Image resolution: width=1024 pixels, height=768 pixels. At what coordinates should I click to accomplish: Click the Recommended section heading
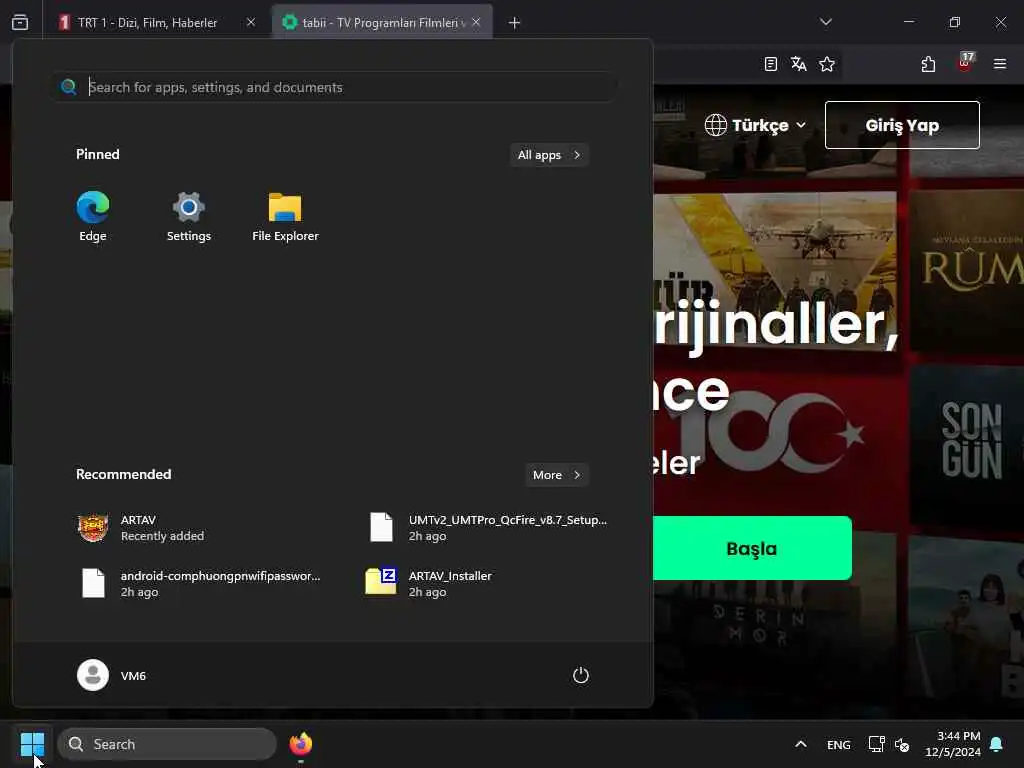click(123, 474)
